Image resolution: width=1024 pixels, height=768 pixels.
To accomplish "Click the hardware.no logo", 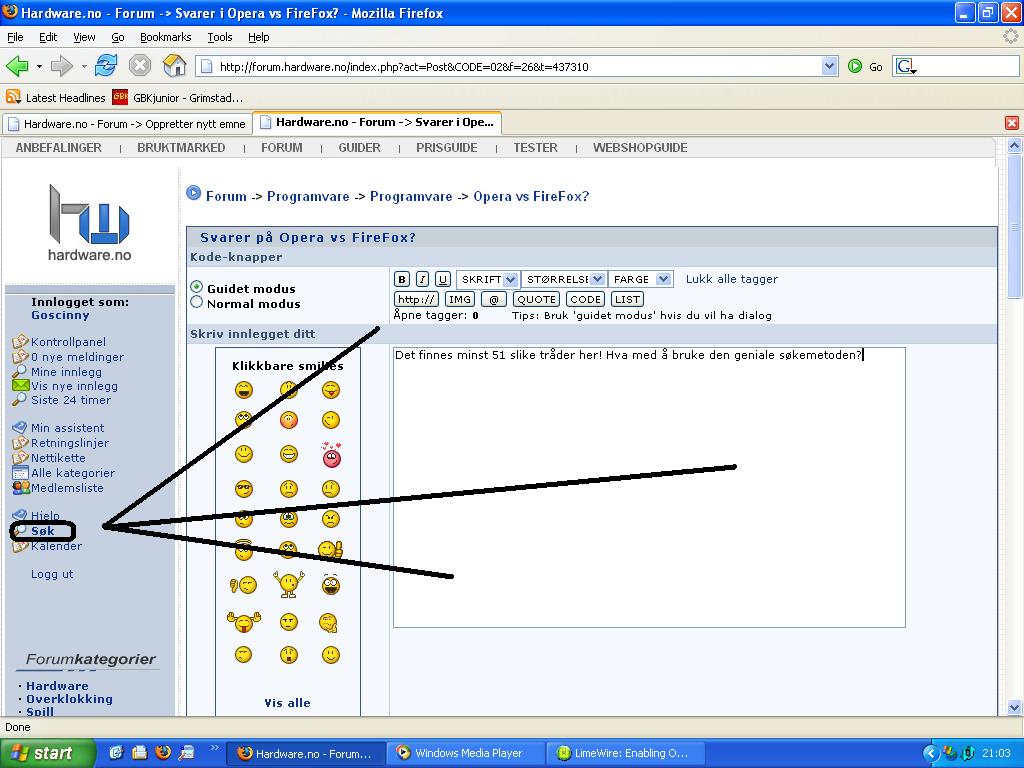I will click(x=89, y=223).
